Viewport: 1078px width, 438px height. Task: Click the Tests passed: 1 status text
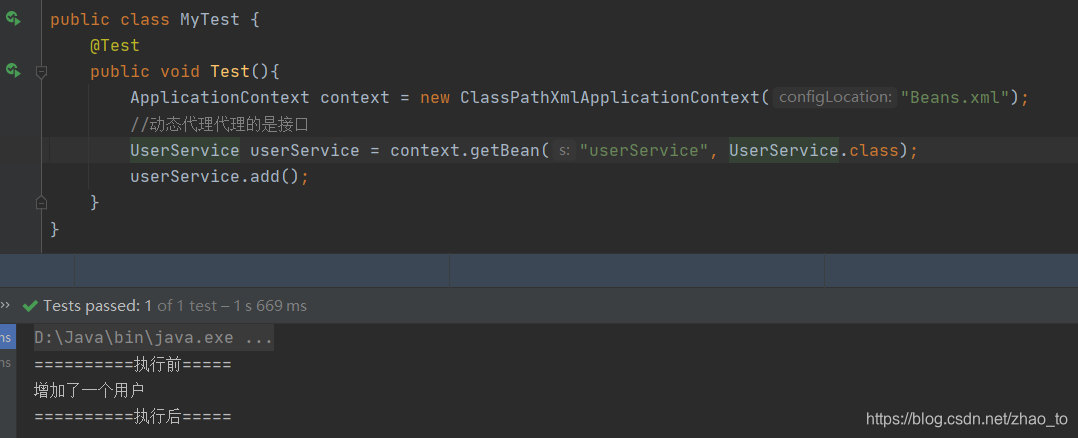coord(98,305)
